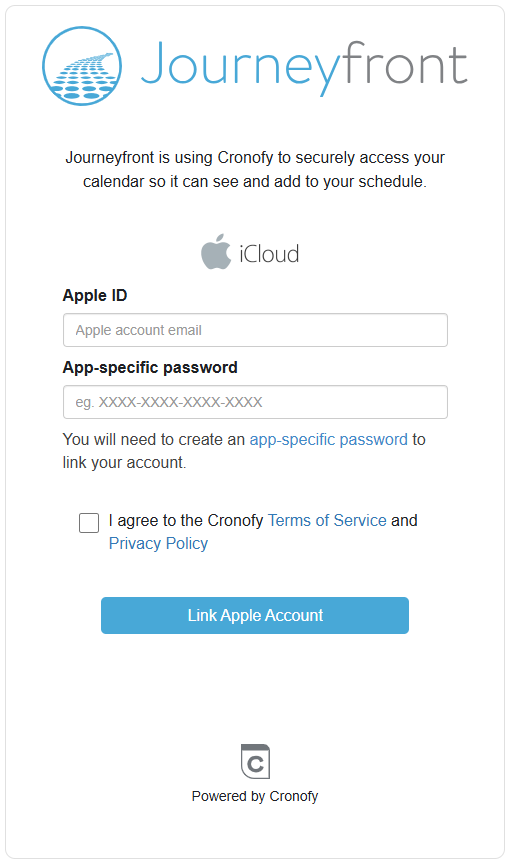Focus the Apple account email field
Image resolution: width=507 pixels, height=861 pixels.
pos(255,330)
